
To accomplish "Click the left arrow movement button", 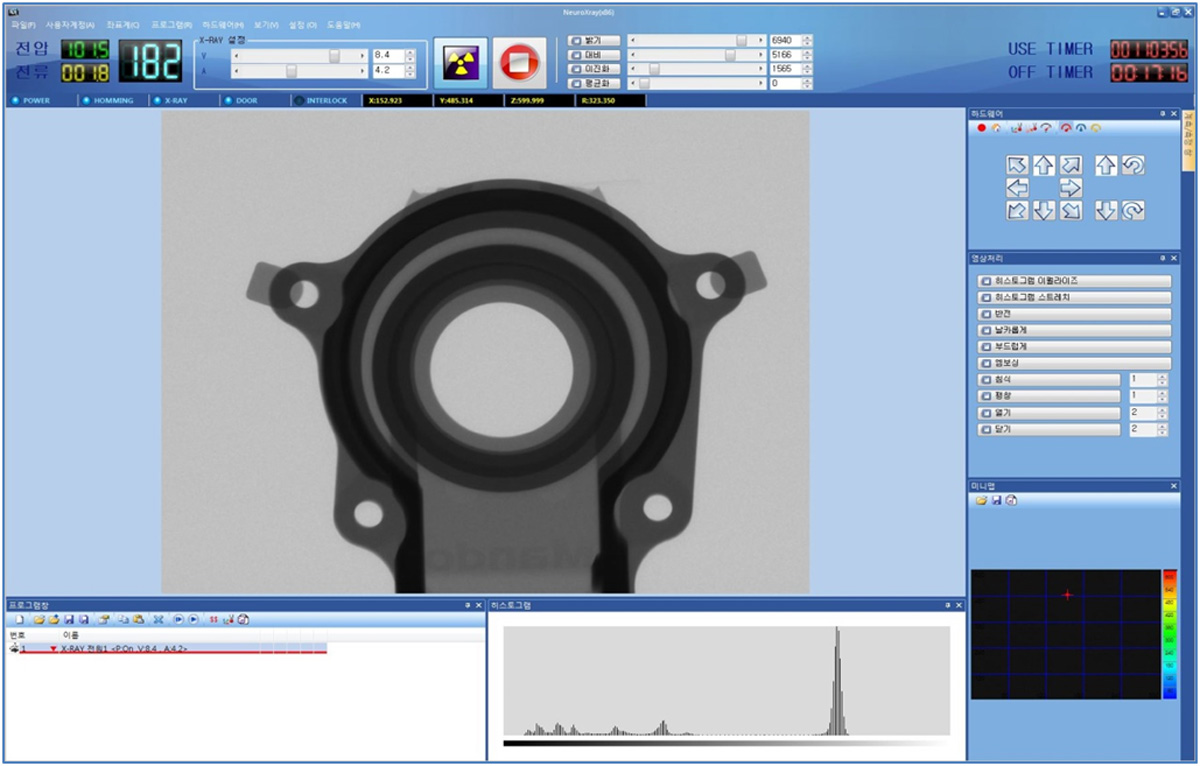I will (1017, 188).
